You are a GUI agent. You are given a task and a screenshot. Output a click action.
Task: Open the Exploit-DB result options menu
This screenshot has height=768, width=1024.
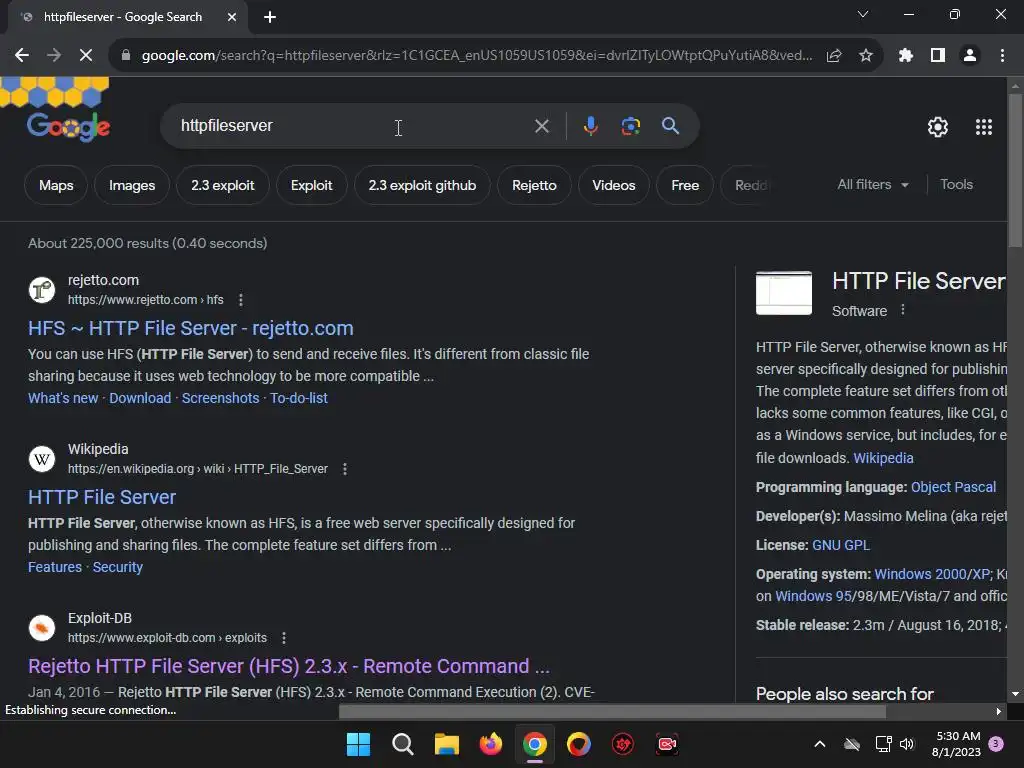tap(283, 638)
